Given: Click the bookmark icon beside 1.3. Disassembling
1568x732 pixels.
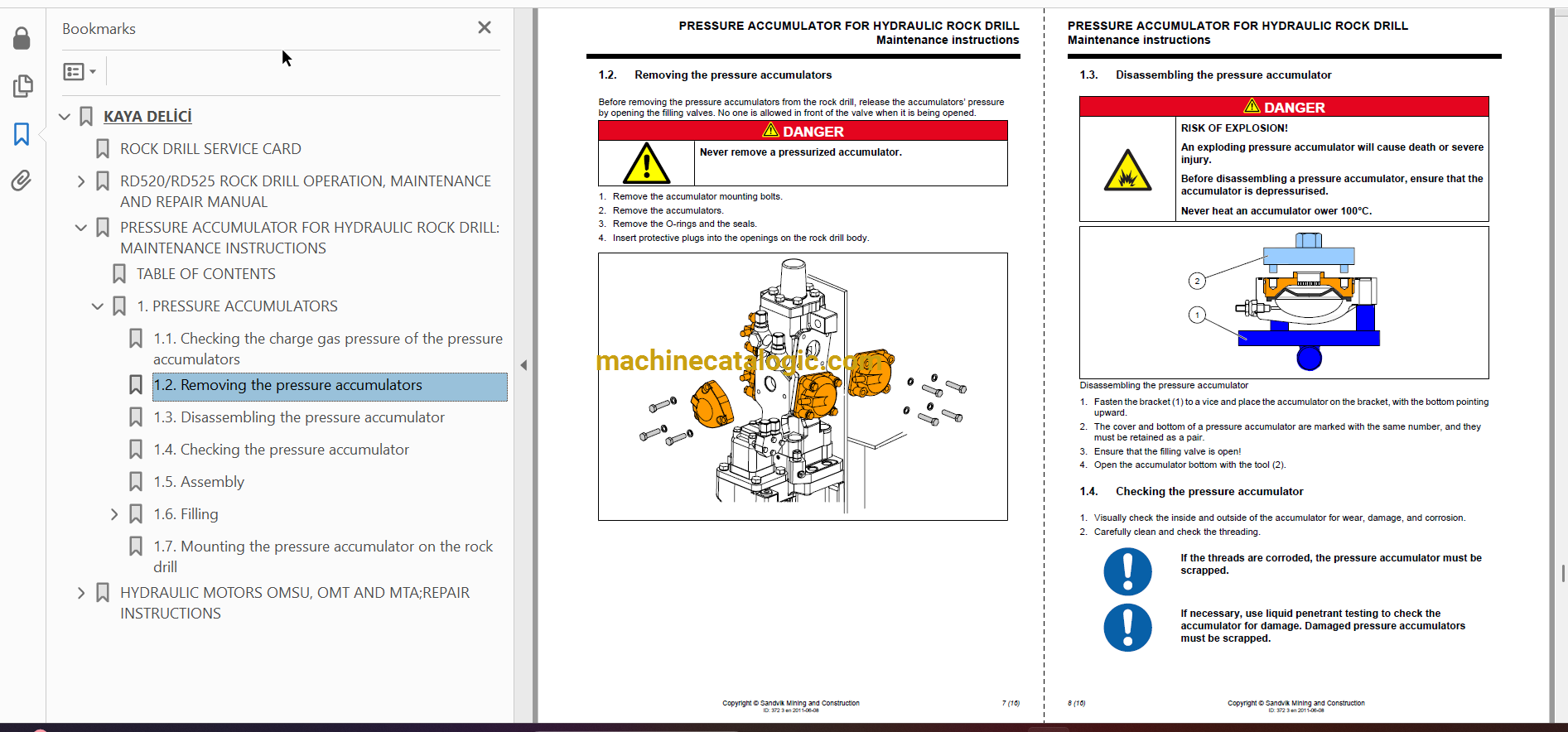Looking at the screenshot, I should coord(136,417).
